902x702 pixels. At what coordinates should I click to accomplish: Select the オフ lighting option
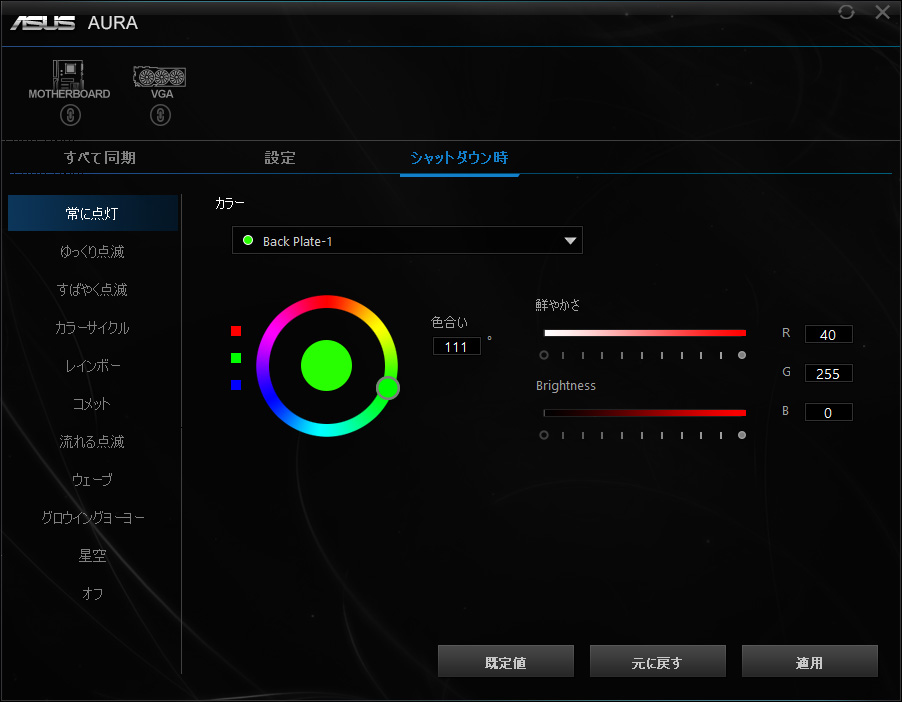pos(93,593)
